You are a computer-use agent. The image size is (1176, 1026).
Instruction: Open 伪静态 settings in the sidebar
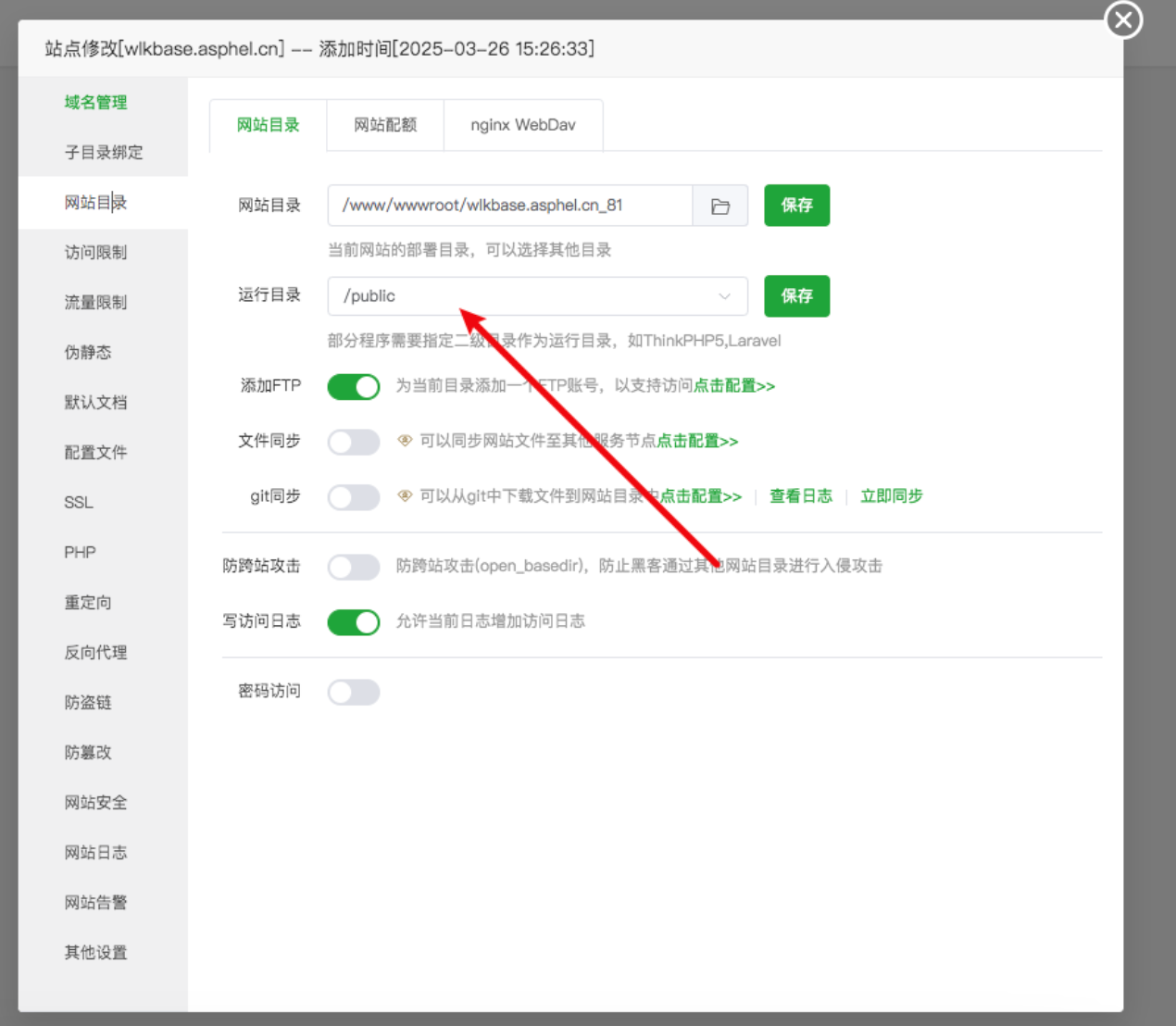[x=88, y=353]
